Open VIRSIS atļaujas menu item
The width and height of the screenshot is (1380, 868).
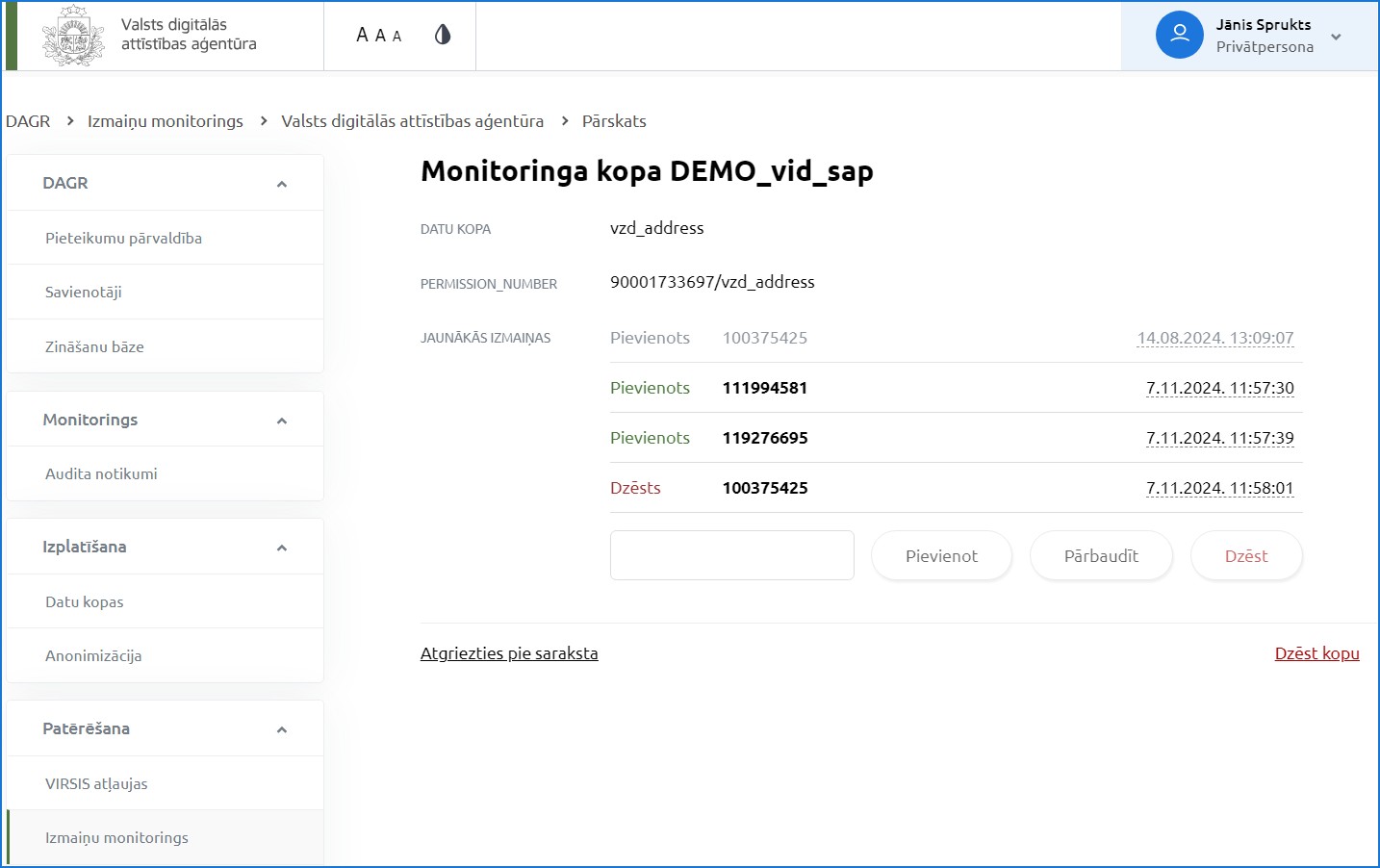pos(166,783)
